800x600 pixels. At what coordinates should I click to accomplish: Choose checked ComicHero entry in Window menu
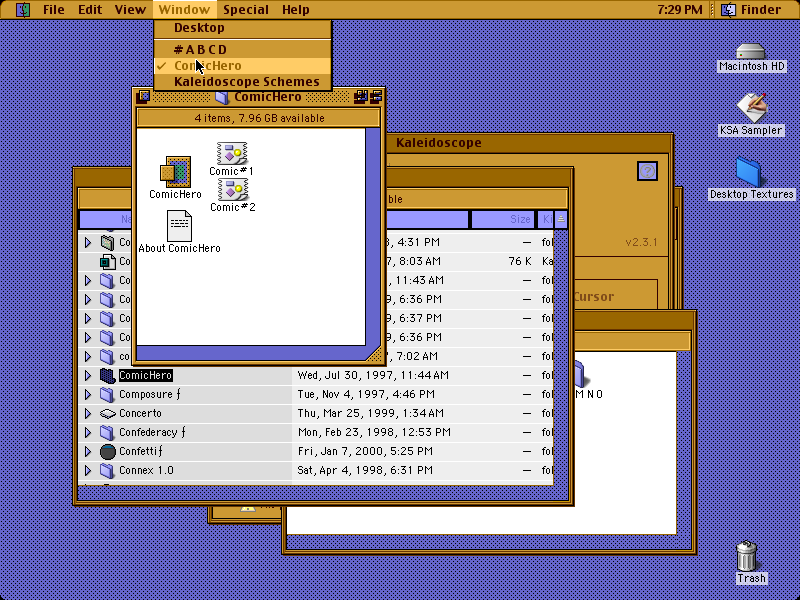tap(243, 66)
